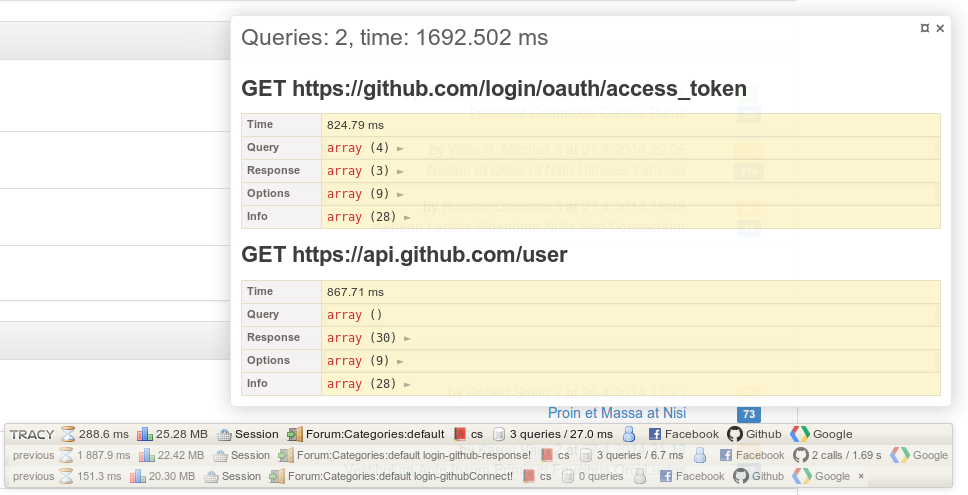This screenshot has width=968, height=495.
Task: Open the cs panel beside 0 queries
Action: tap(537, 476)
